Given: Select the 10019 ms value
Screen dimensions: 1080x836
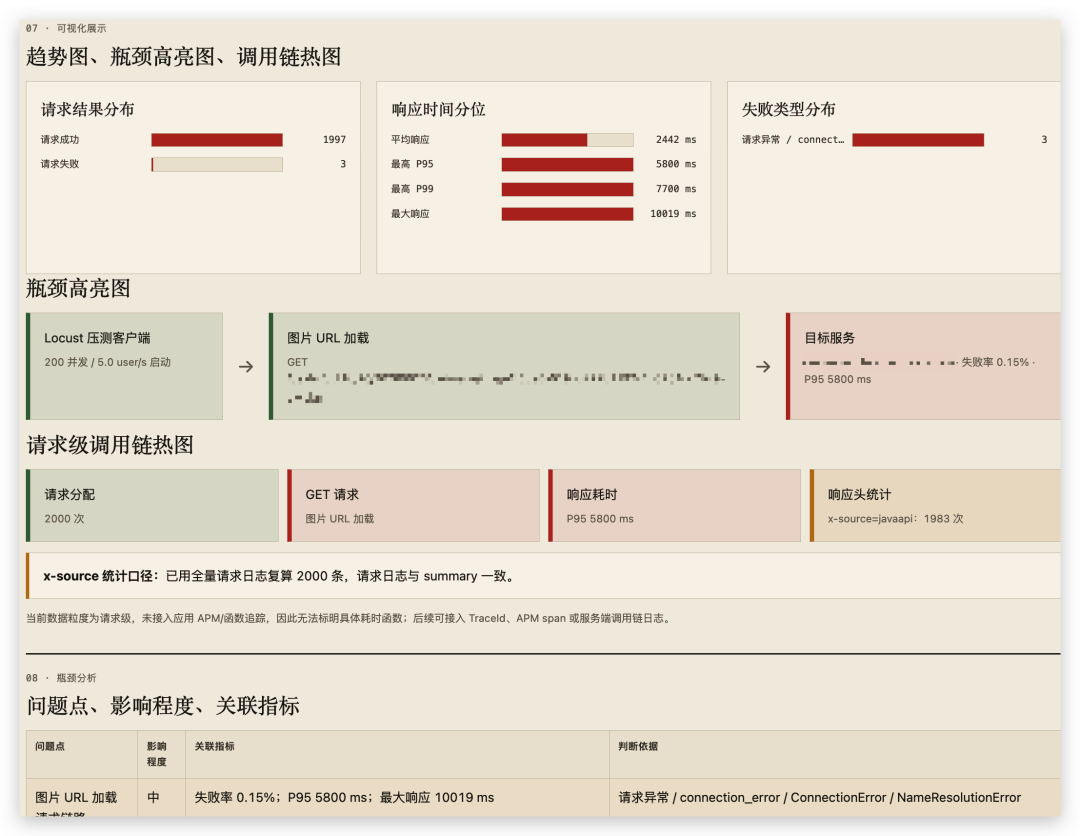Looking at the screenshot, I should [673, 214].
